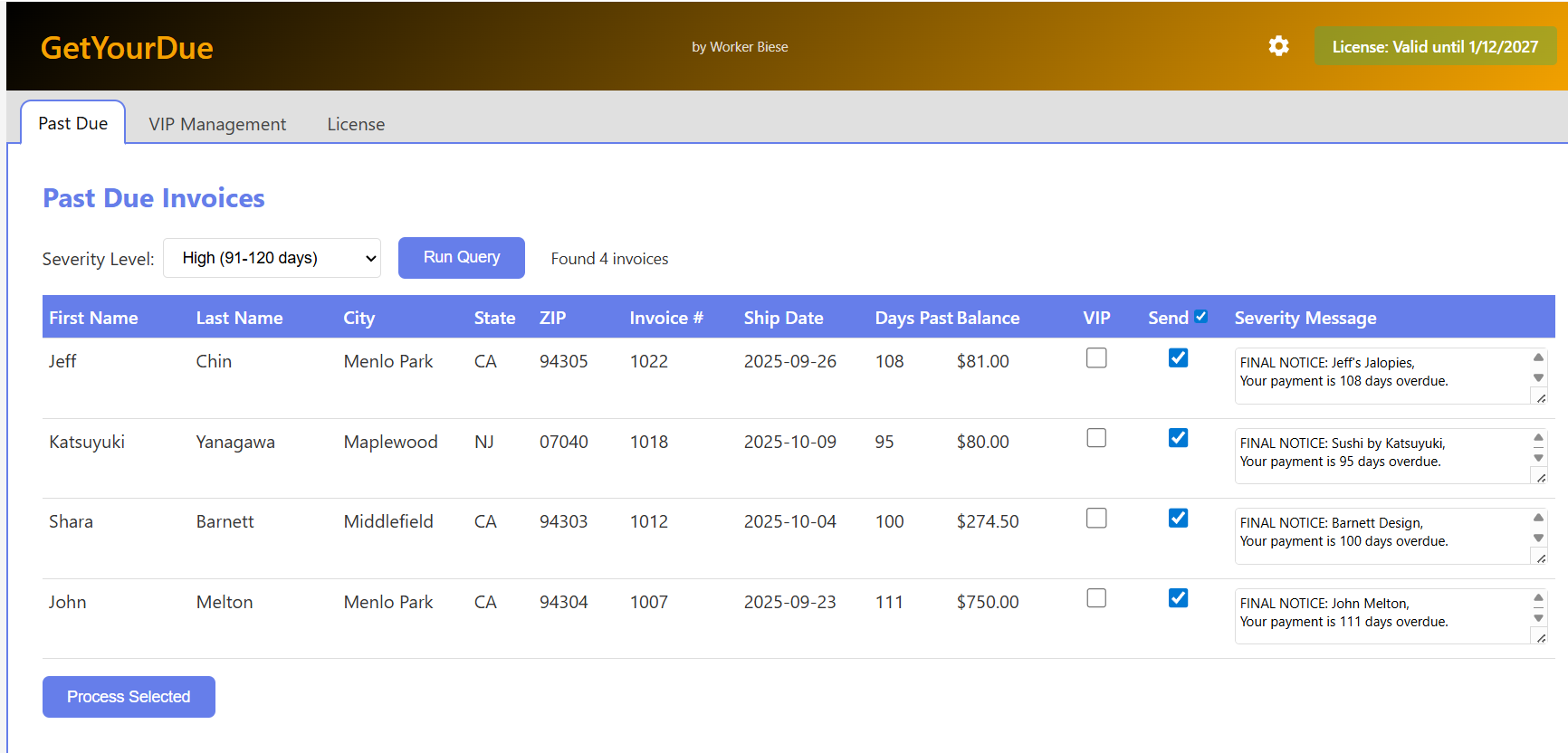This screenshot has height=753, width=1568.
Task: Check the VIP box for Shara Barnett
Action: pyautogui.click(x=1096, y=518)
